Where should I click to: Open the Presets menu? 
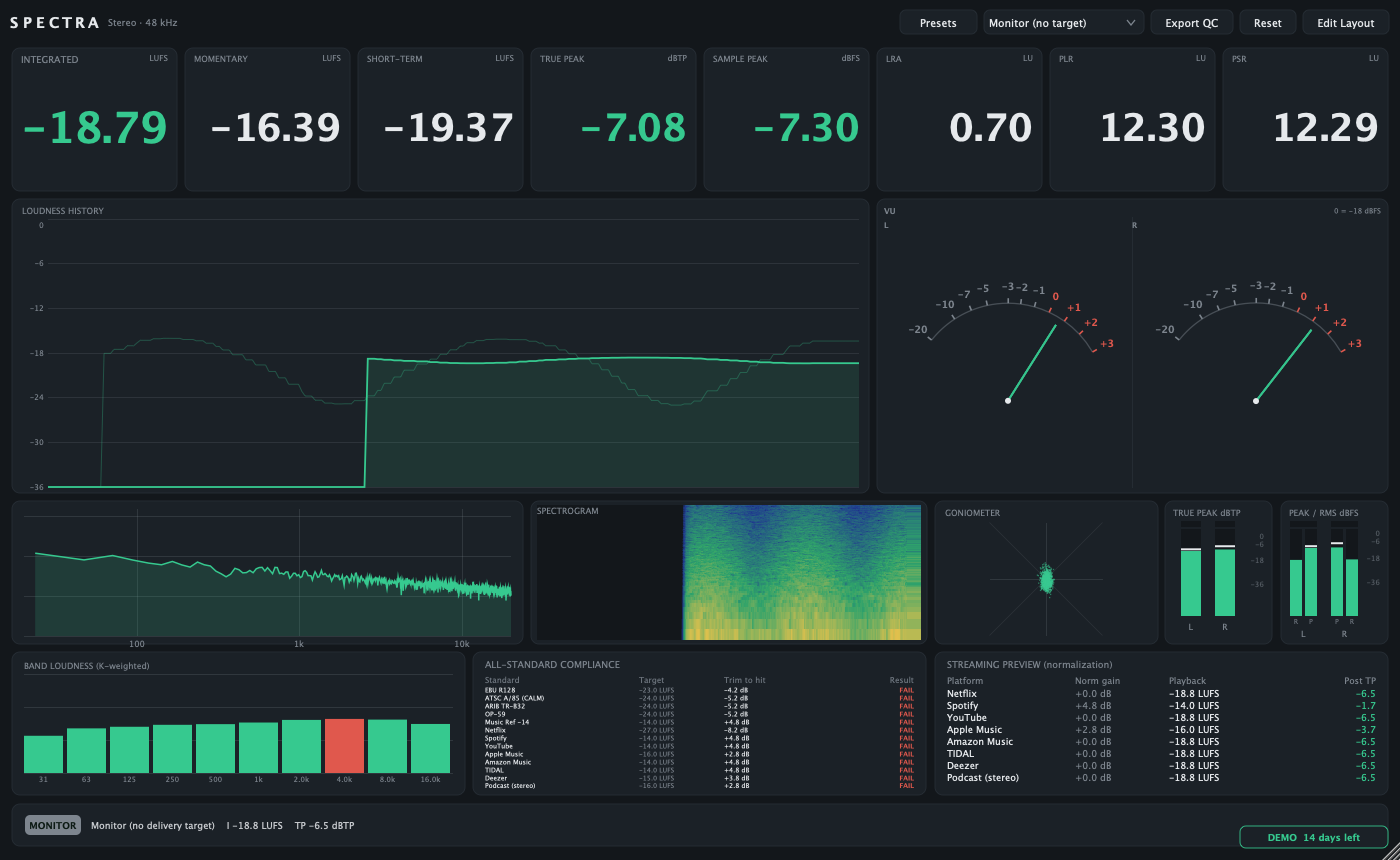[x=938, y=23]
